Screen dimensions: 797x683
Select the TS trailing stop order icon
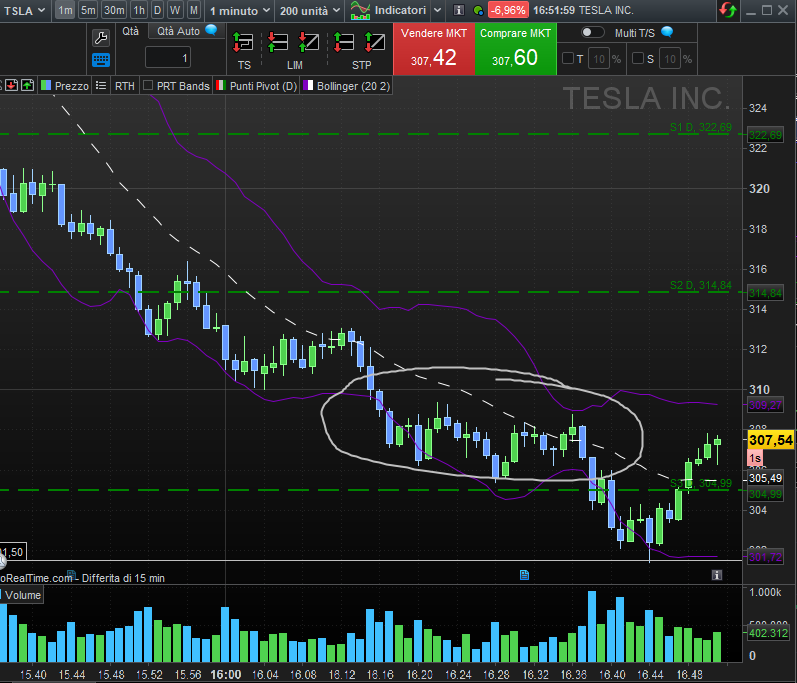click(243, 42)
